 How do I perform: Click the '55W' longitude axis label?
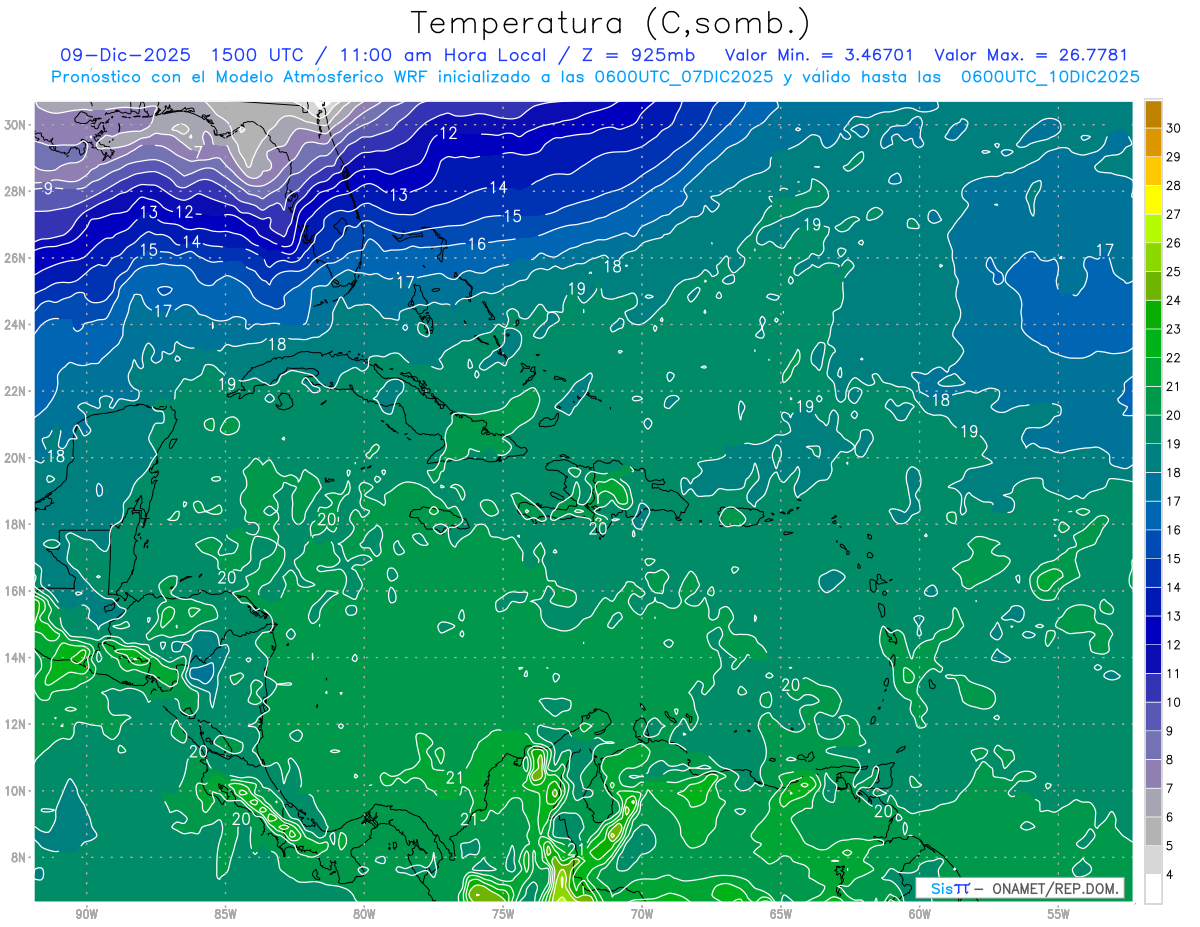coord(1059,914)
